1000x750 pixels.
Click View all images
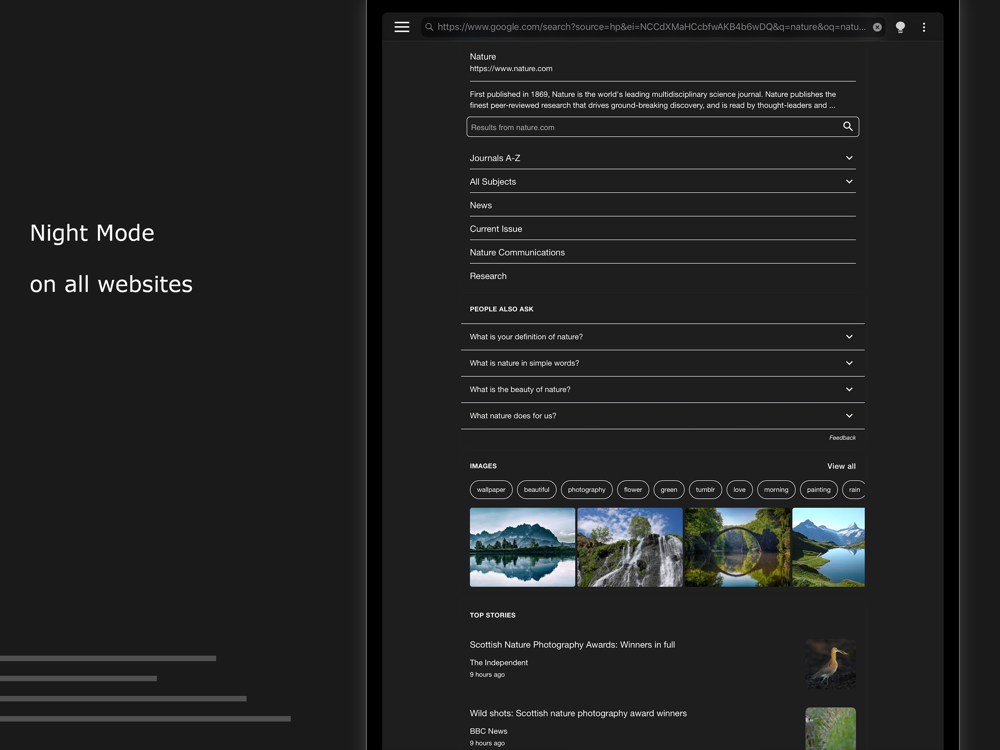(841, 466)
